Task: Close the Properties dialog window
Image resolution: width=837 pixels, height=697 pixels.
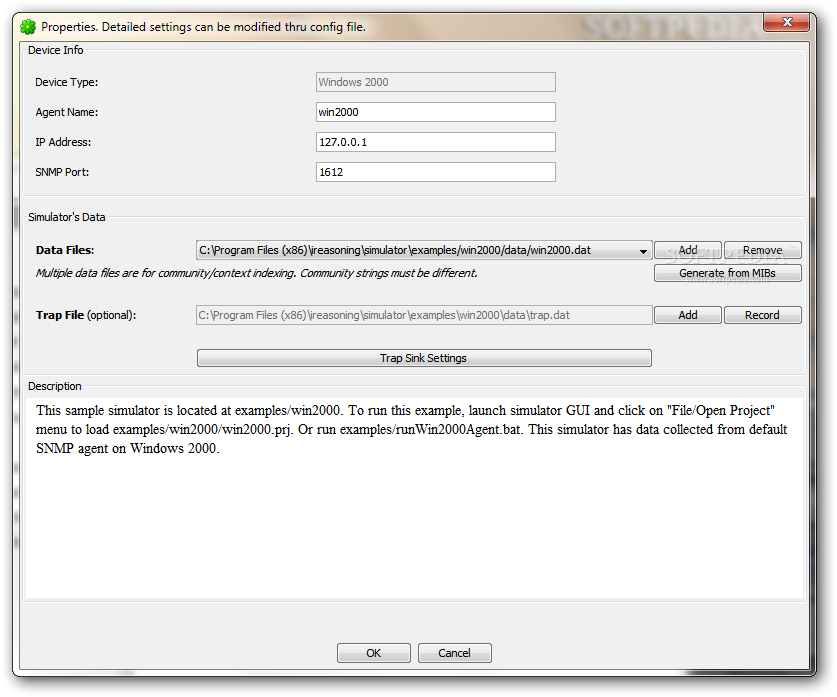Action: (786, 22)
